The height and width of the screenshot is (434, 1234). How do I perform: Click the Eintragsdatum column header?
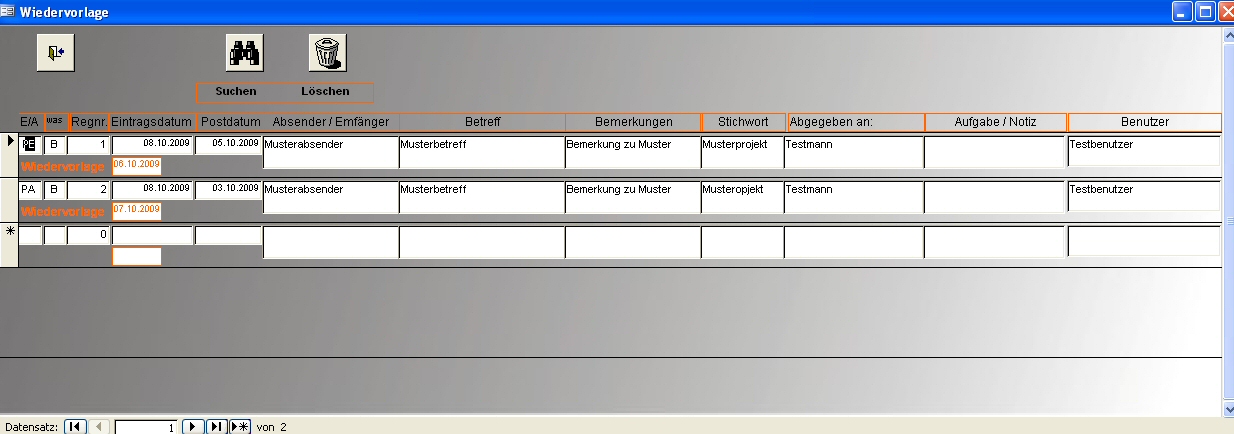pos(151,122)
